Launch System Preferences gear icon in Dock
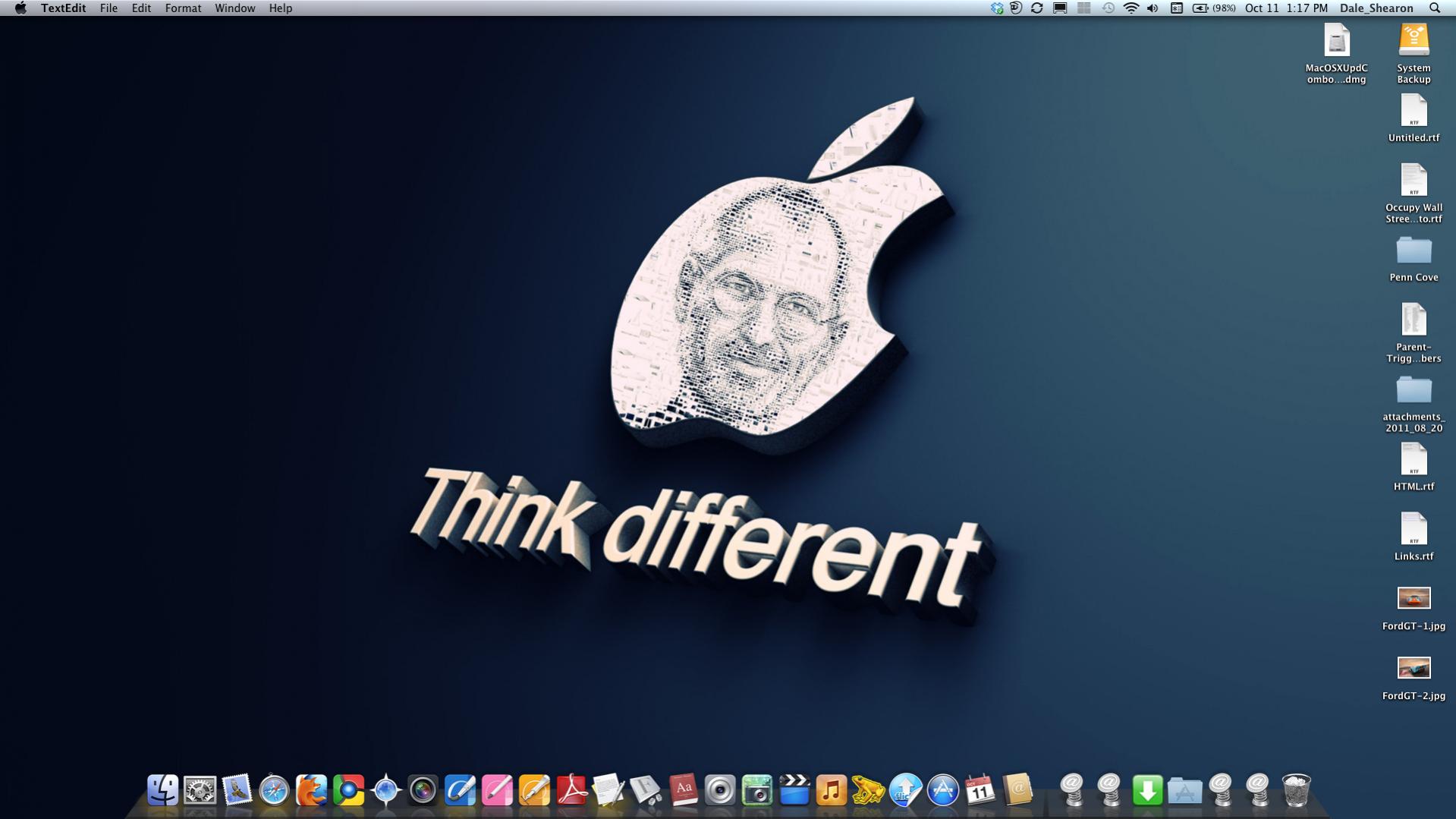 coord(200,790)
